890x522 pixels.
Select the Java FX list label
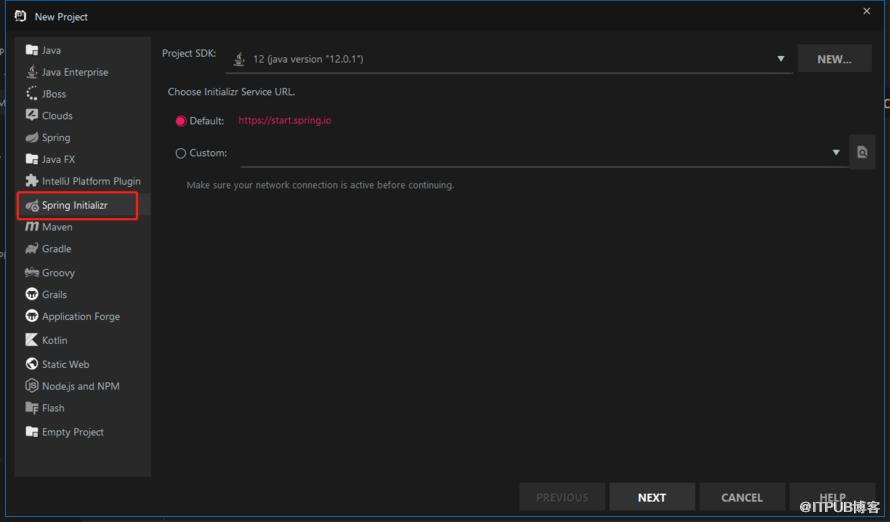tap(58, 159)
